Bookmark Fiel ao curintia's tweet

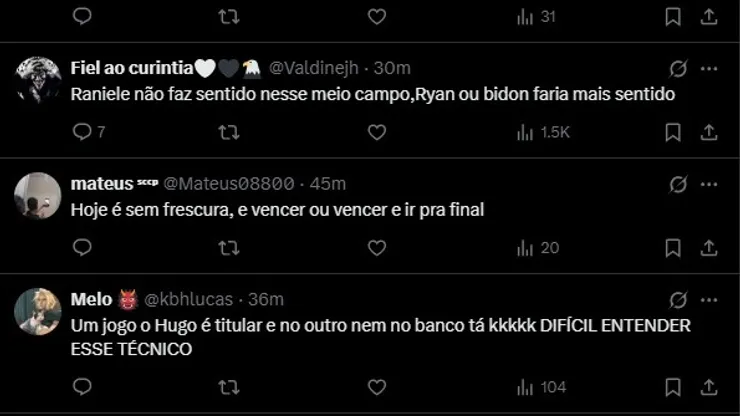(673, 132)
